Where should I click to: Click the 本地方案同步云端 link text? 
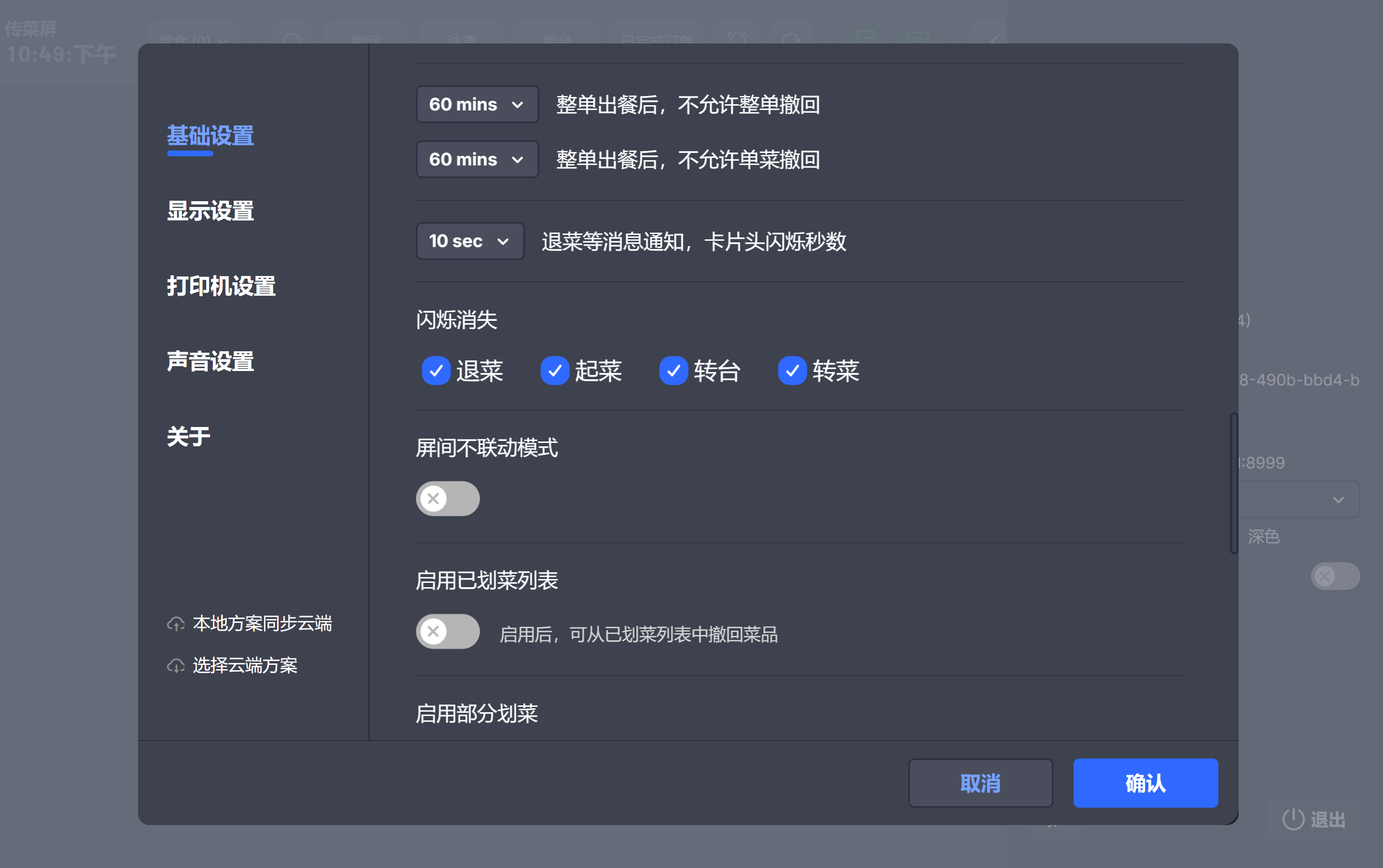click(x=263, y=624)
